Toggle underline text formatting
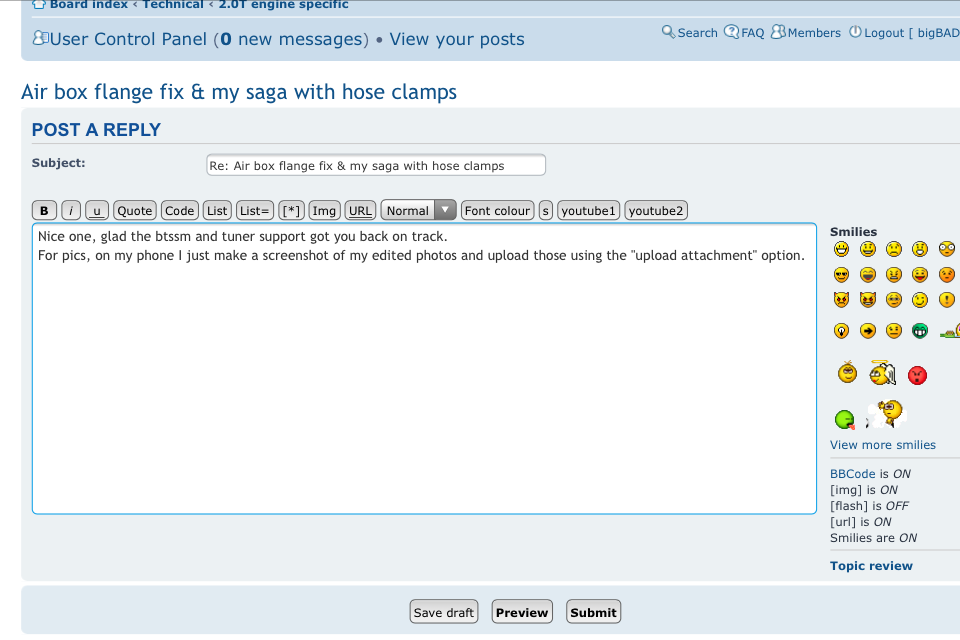Screen dimensions: 960x640 [97, 210]
